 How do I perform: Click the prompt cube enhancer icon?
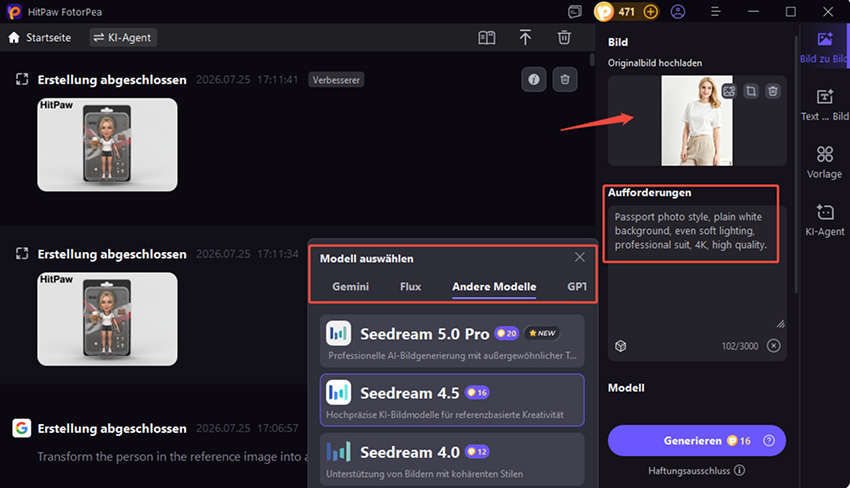[621, 346]
